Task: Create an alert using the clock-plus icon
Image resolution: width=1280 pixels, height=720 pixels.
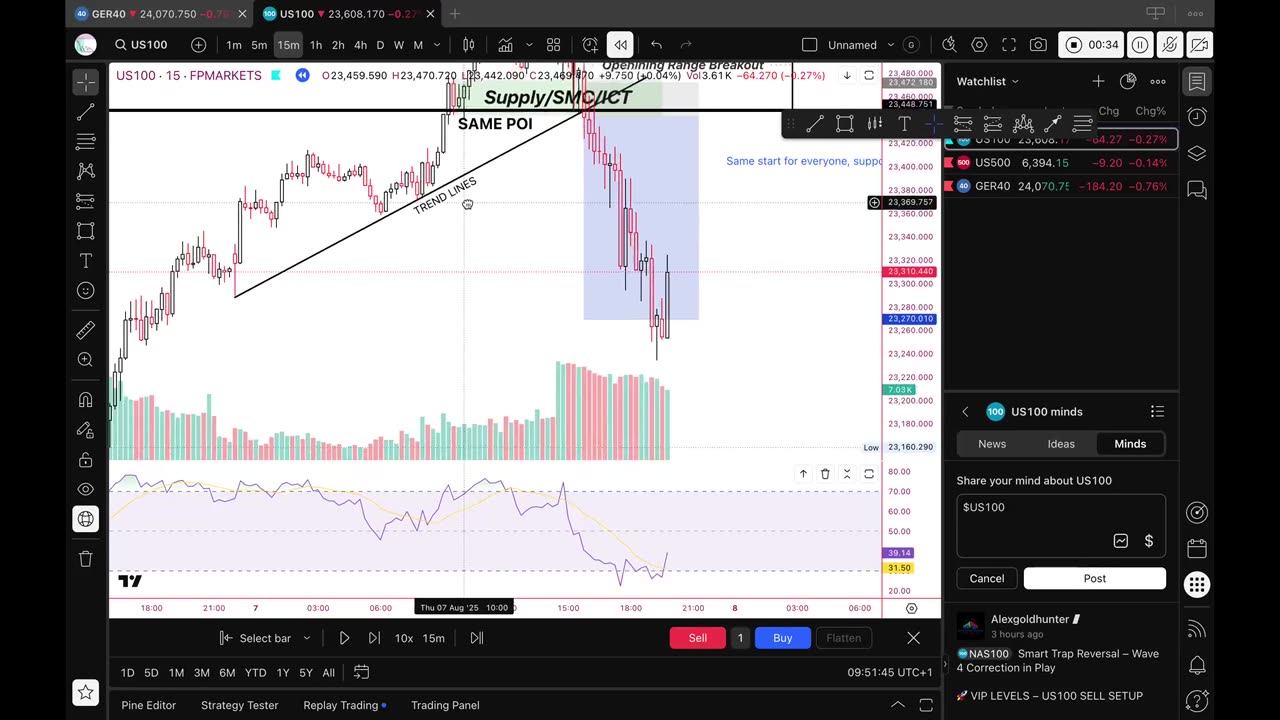Action: [x=590, y=45]
